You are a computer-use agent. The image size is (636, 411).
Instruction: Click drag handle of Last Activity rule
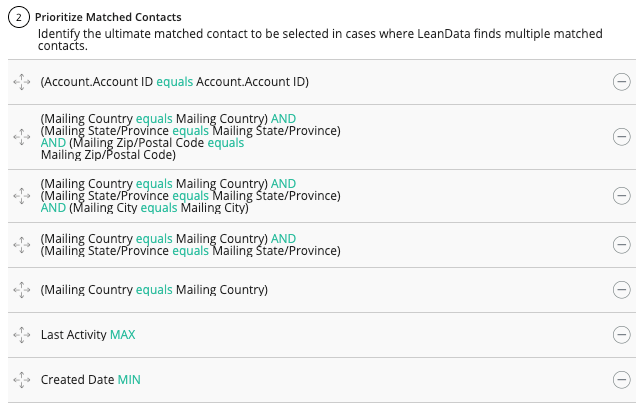pos(22,335)
